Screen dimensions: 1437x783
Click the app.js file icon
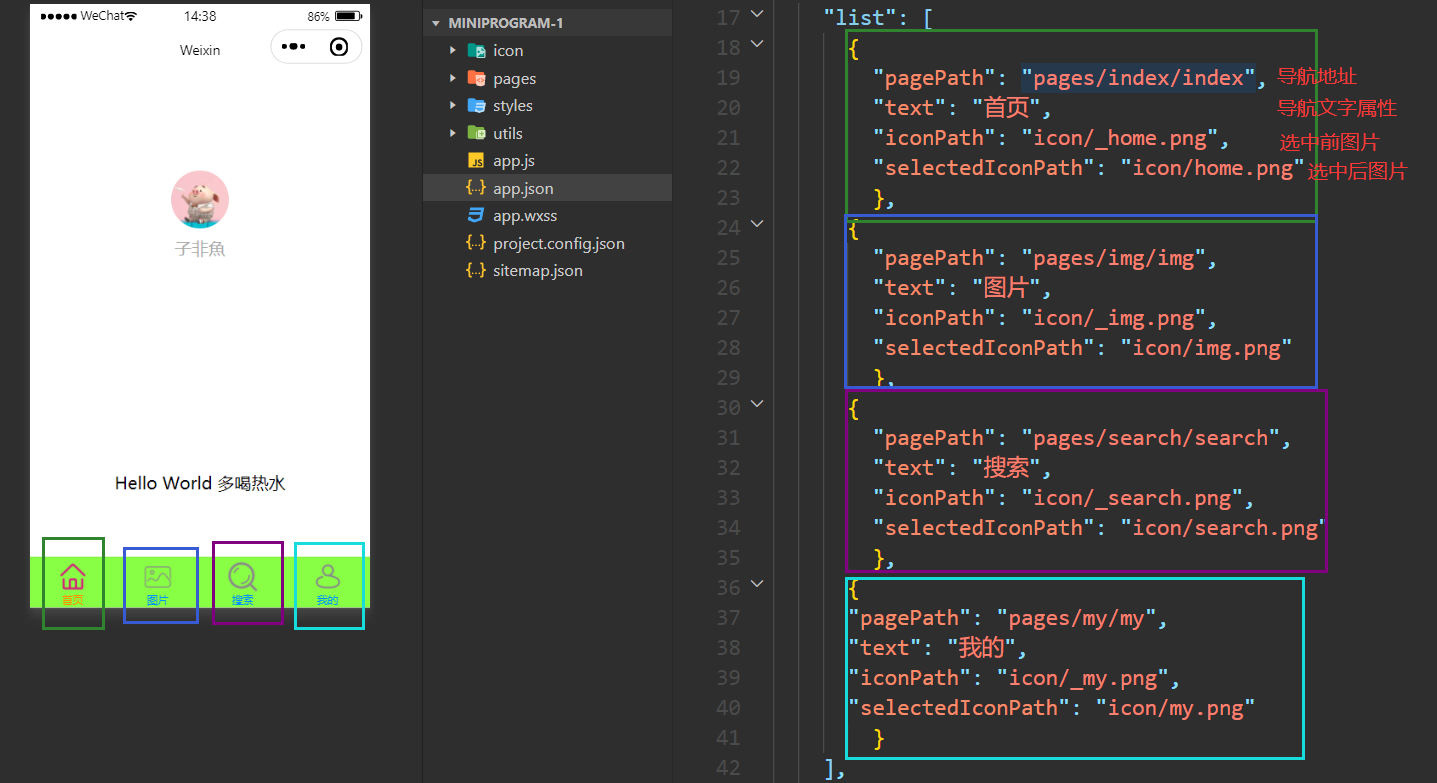pyautogui.click(x=477, y=161)
